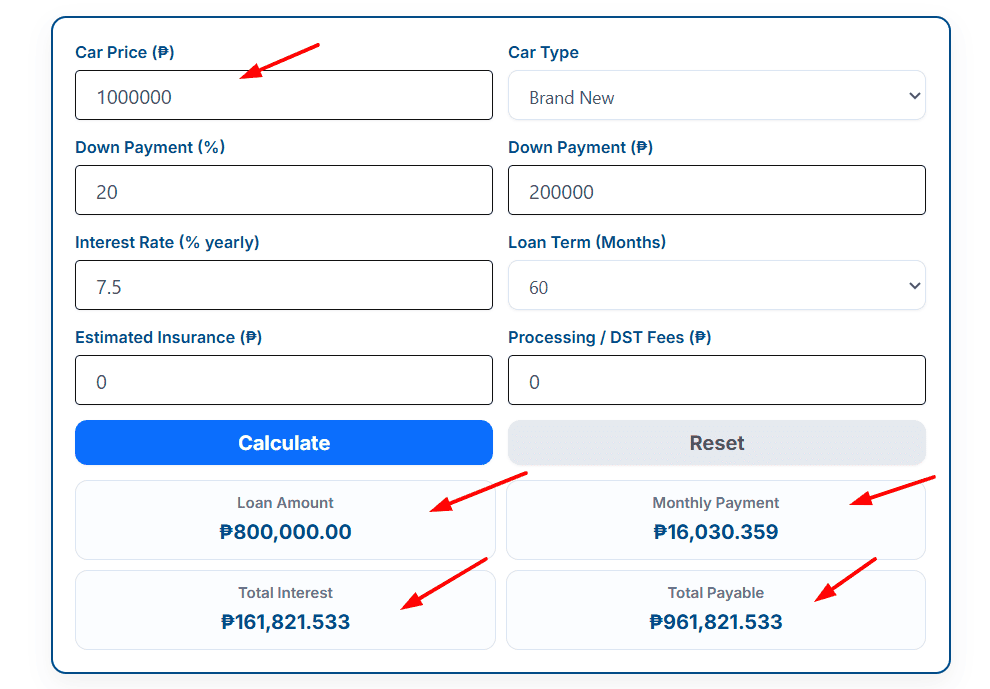Viewport: 990px width, 689px height.
Task: Click the displayed ₱800,000.00 loan amount value
Action: (x=284, y=531)
